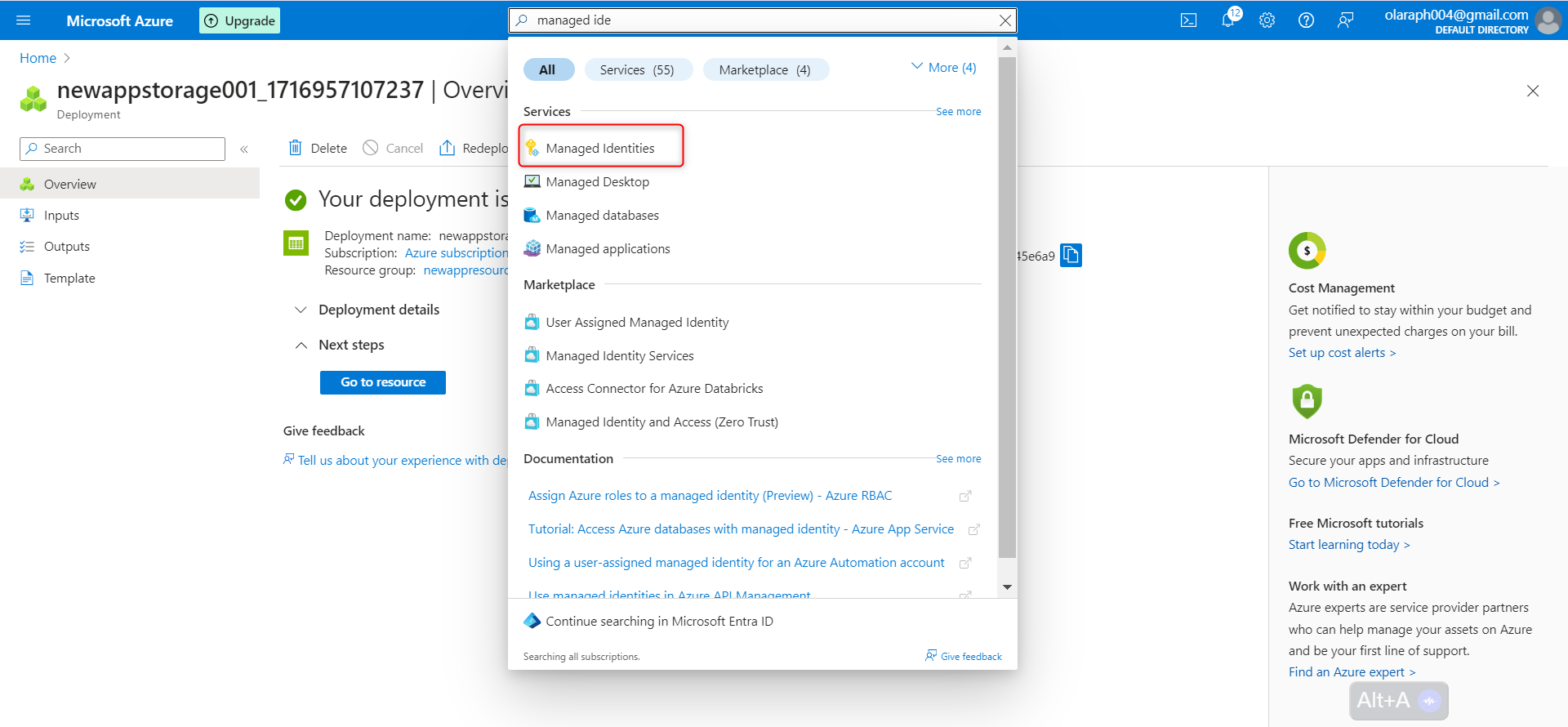
Task: Open User Assigned Managed Identity marketplace item
Action: (x=637, y=323)
